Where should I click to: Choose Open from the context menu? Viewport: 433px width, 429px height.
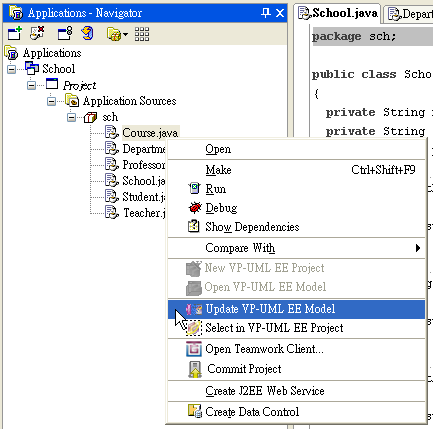pos(296,149)
